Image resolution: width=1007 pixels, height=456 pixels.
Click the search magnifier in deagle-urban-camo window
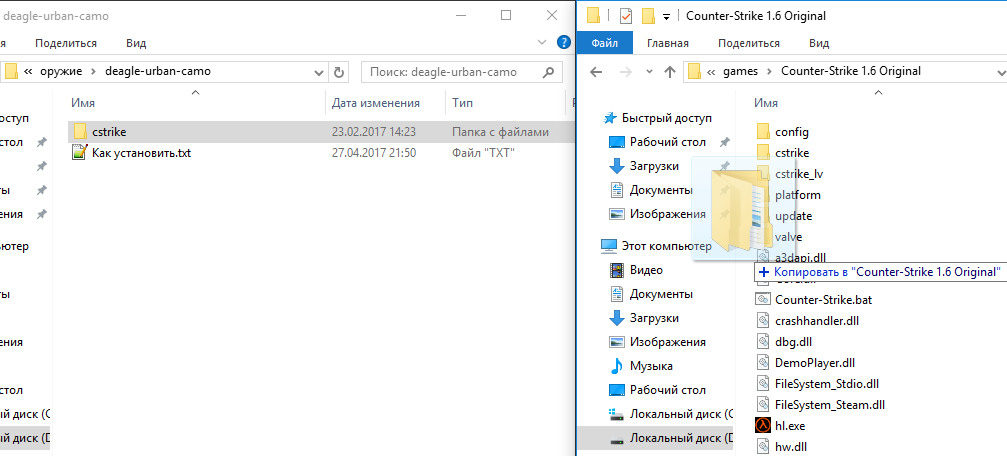point(548,72)
